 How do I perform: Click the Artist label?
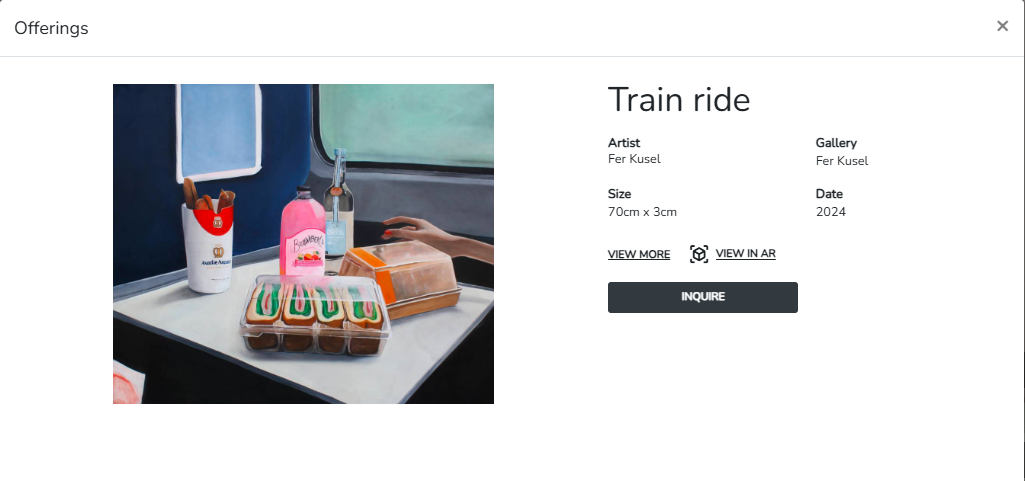pos(624,142)
